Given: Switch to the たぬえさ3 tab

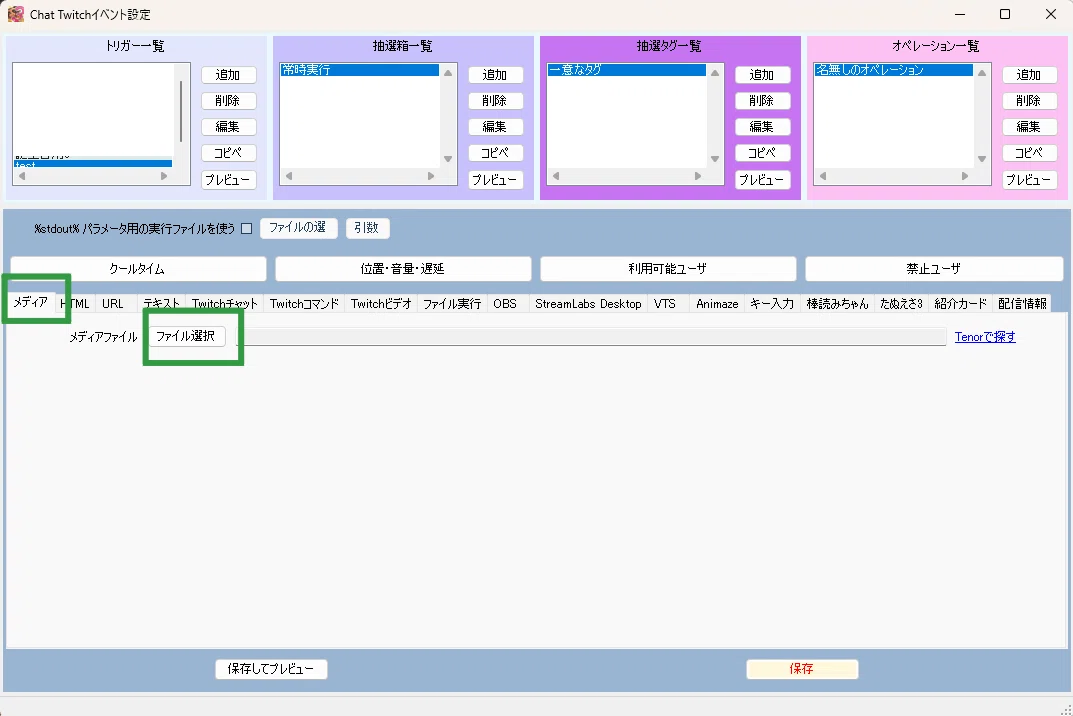Looking at the screenshot, I should pyautogui.click(x=901, y=303).
